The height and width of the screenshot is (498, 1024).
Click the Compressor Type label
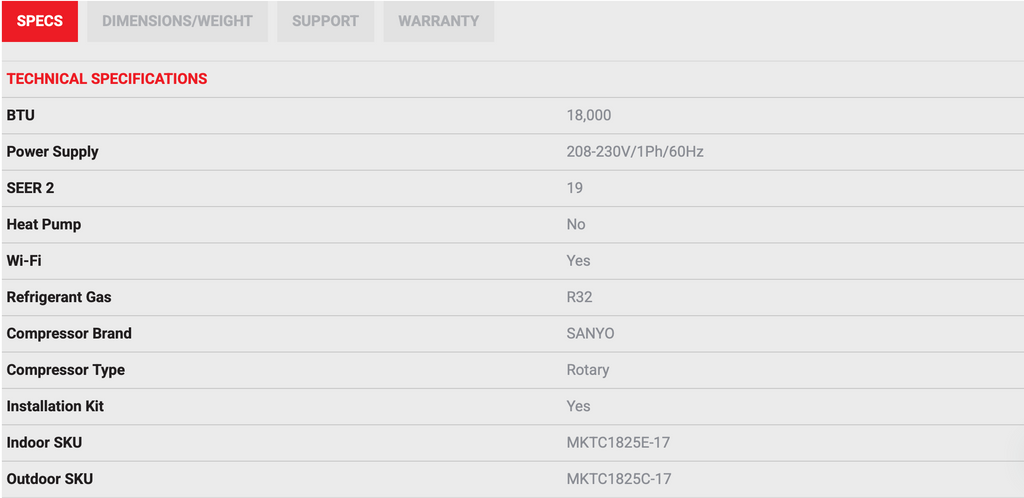[x=66, y=370]
